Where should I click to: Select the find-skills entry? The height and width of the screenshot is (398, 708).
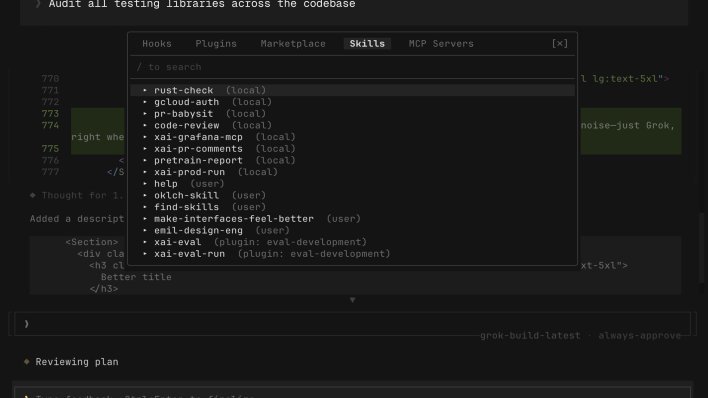tap(352, 207)
